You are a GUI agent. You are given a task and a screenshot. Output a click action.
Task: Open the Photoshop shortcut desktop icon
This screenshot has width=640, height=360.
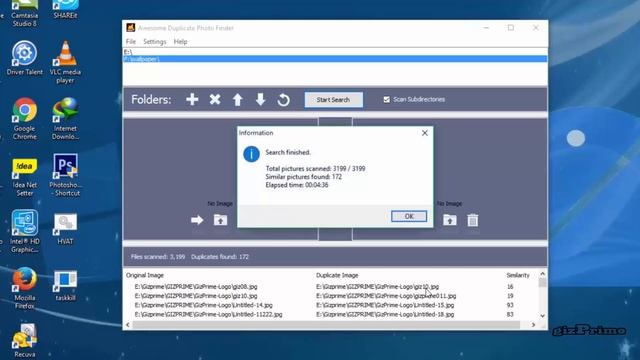(65, 175)
